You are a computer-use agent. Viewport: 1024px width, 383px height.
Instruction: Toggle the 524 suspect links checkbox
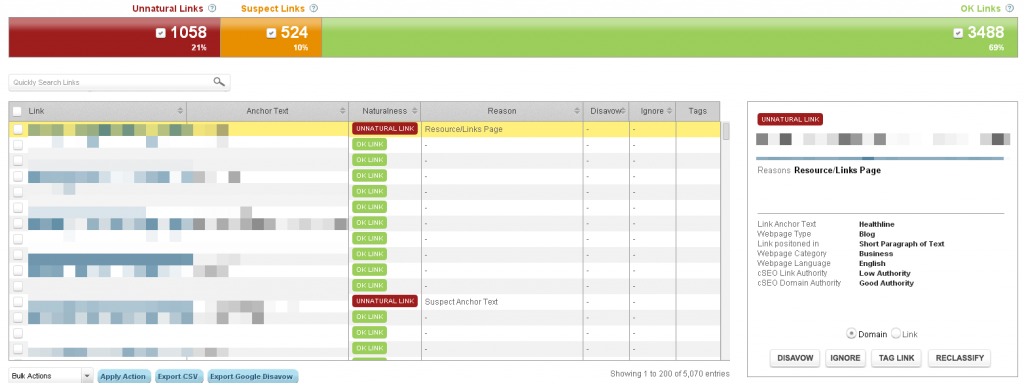pyautogui.click(x=271, y=33)
